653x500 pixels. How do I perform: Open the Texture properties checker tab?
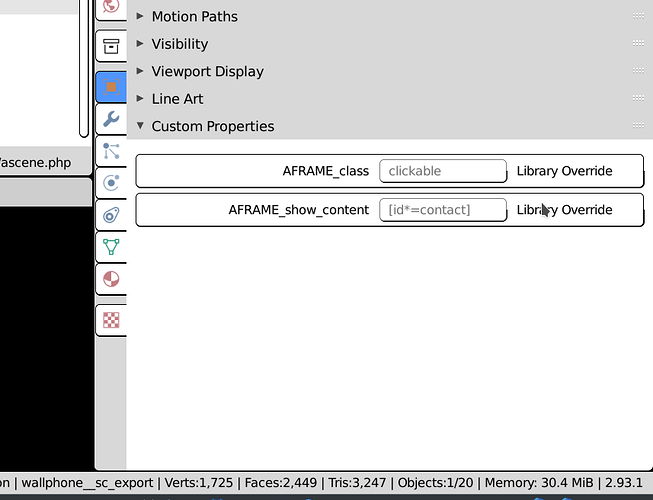pyautogui.click(x=111, y=320)
